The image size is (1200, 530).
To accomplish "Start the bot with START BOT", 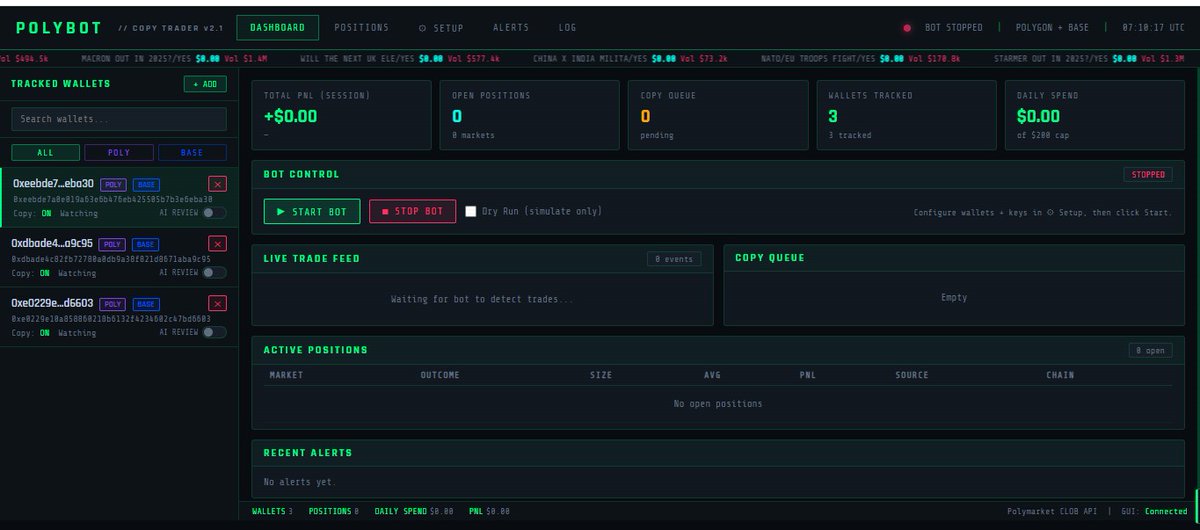I will (x=312, y=212).
